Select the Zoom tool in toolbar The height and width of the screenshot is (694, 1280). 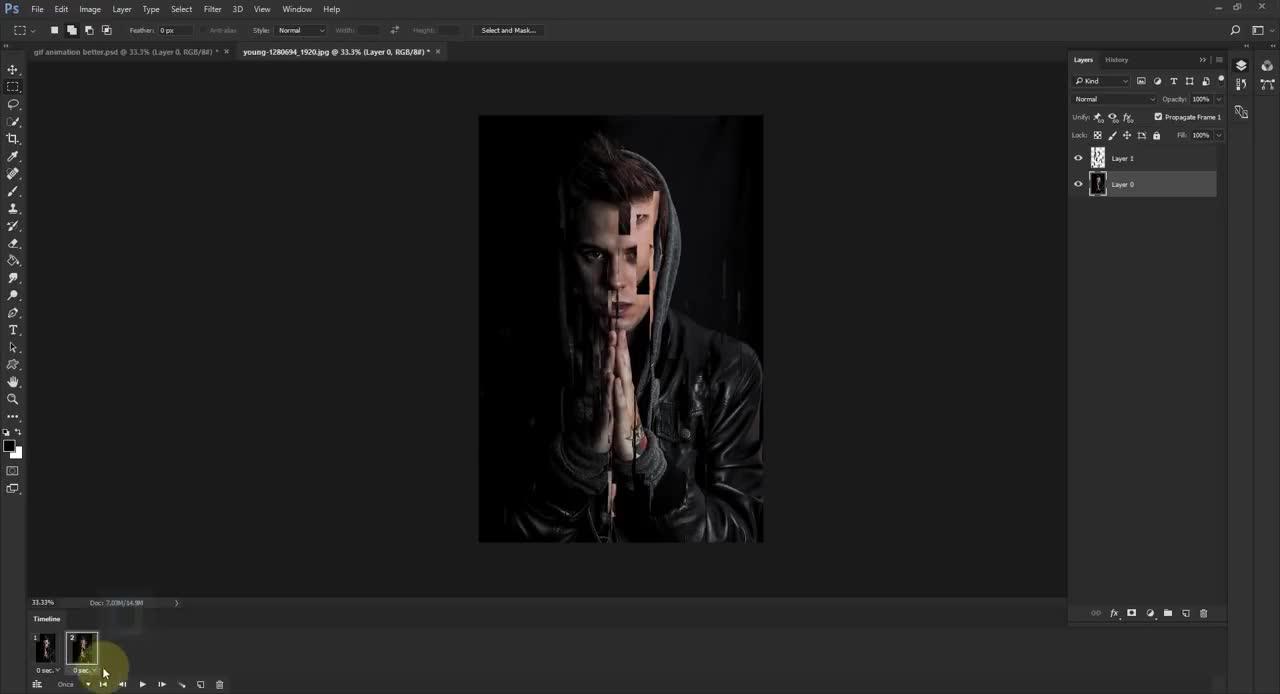click(13, 399)
